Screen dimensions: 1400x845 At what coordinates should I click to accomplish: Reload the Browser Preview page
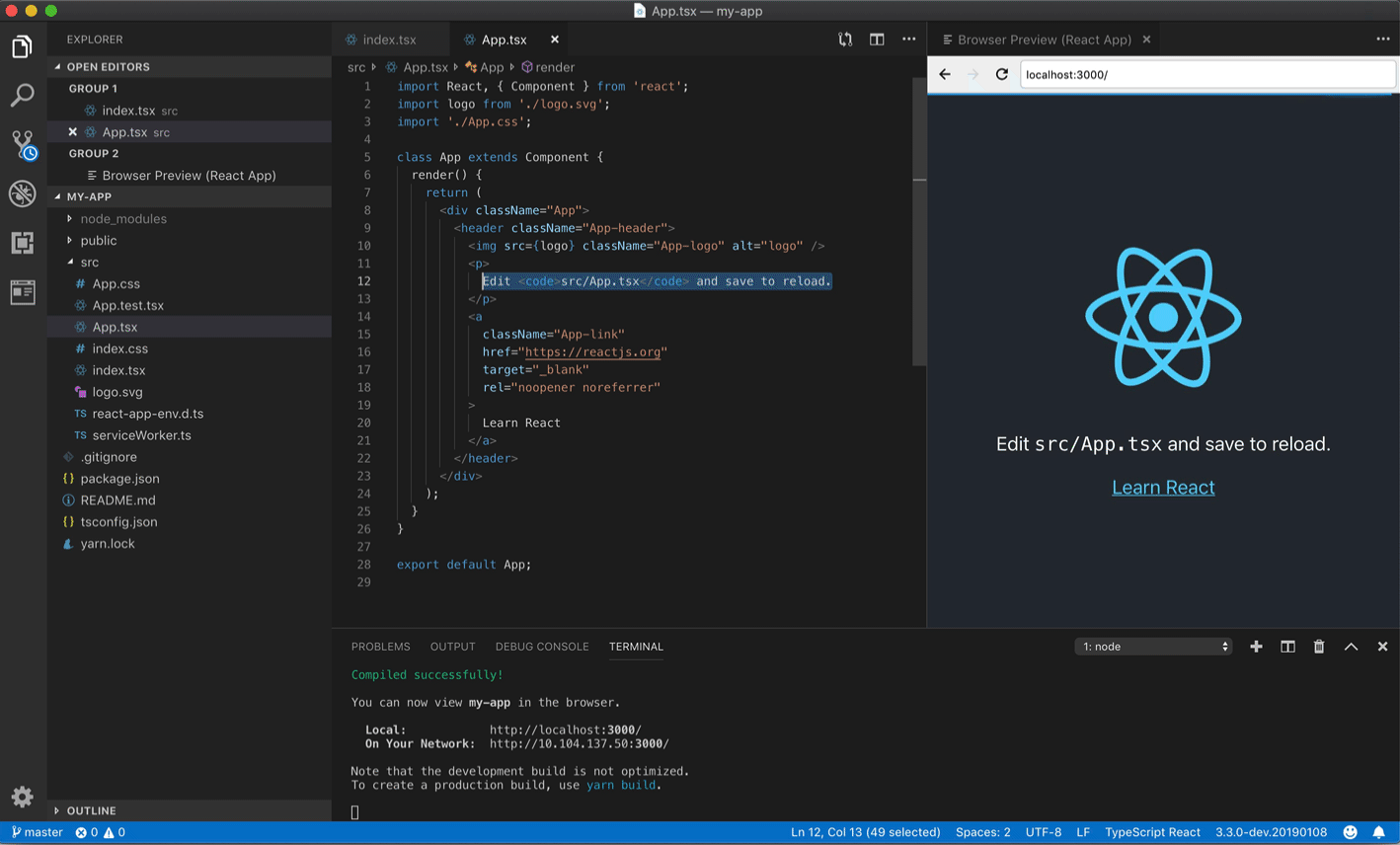click(1001, 74)
